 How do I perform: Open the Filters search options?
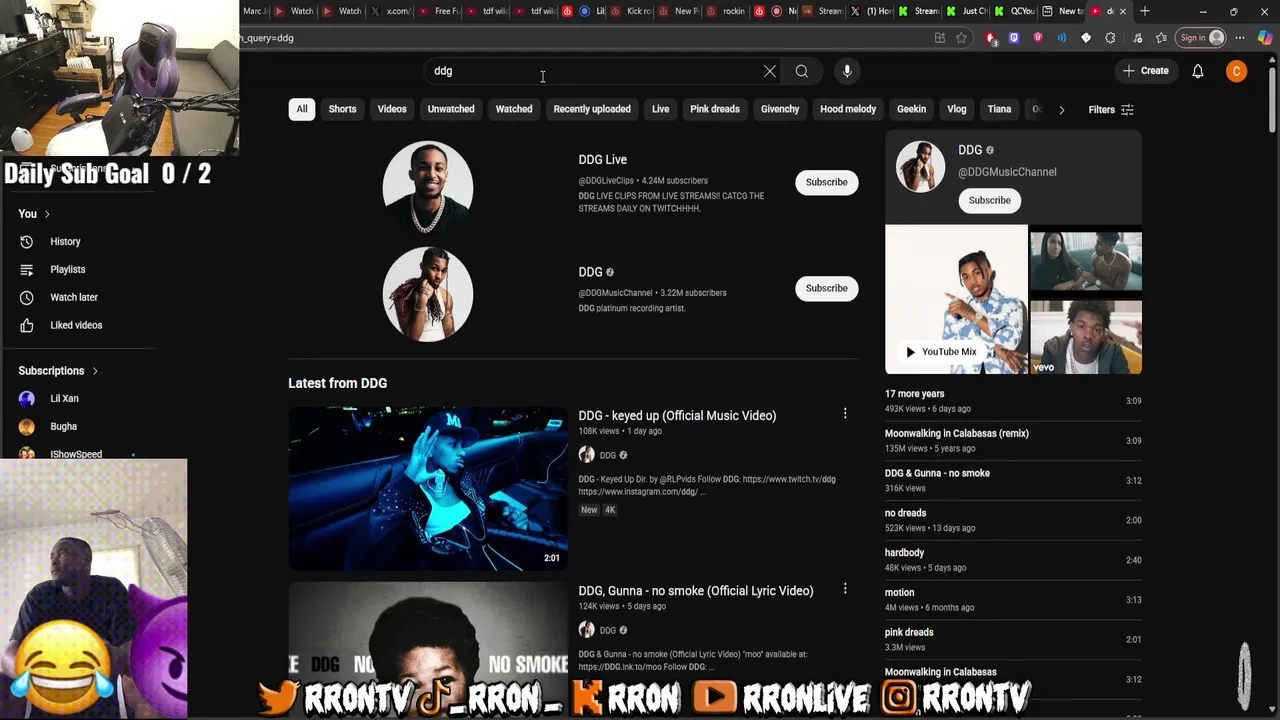(x=1111, y=109)
